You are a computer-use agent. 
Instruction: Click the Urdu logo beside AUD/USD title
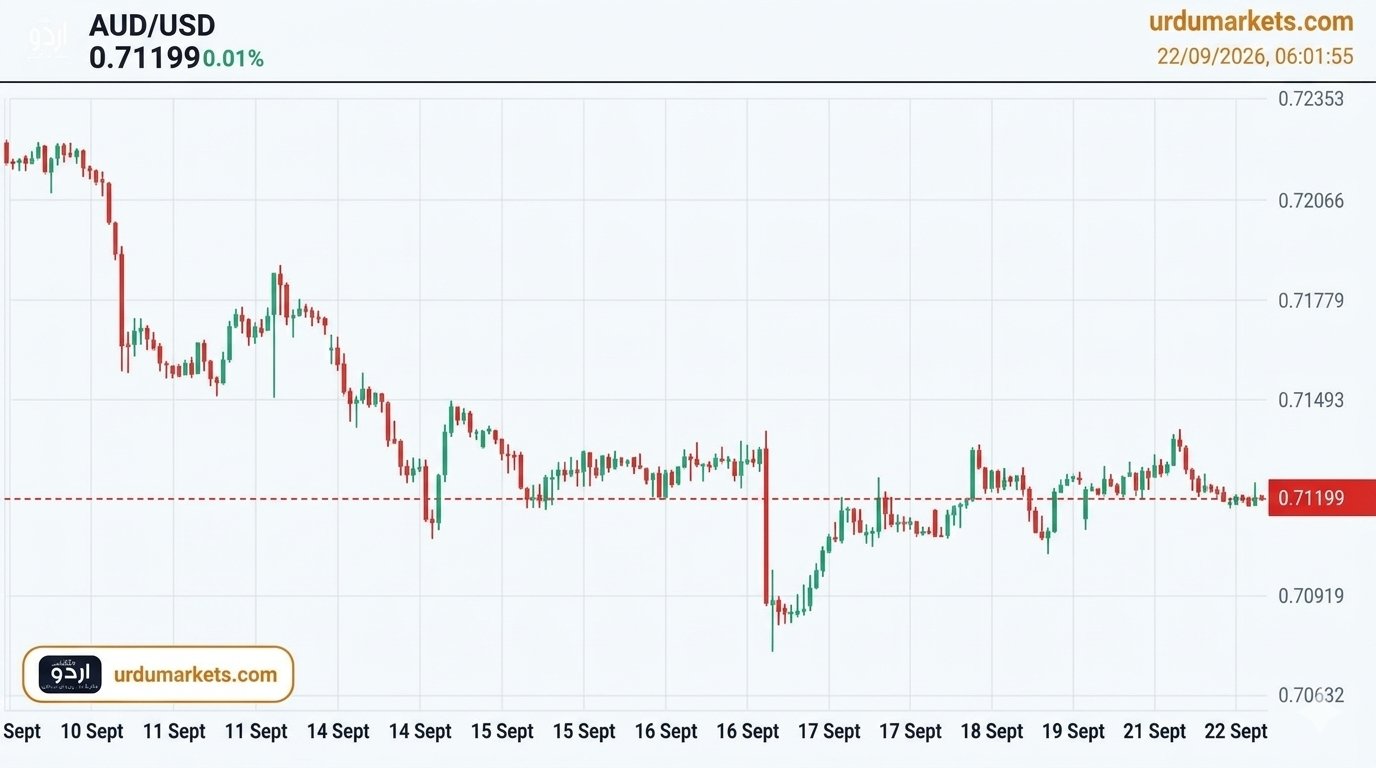coord(47,39)
